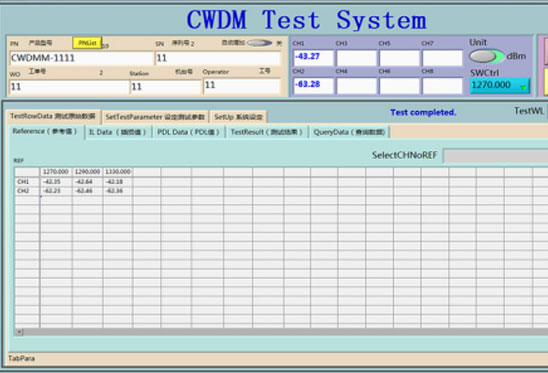Switch to the TestRowData tab
The width and height of the screenshot is (548, 373).
pyautogui.click(x=53, y=116)
